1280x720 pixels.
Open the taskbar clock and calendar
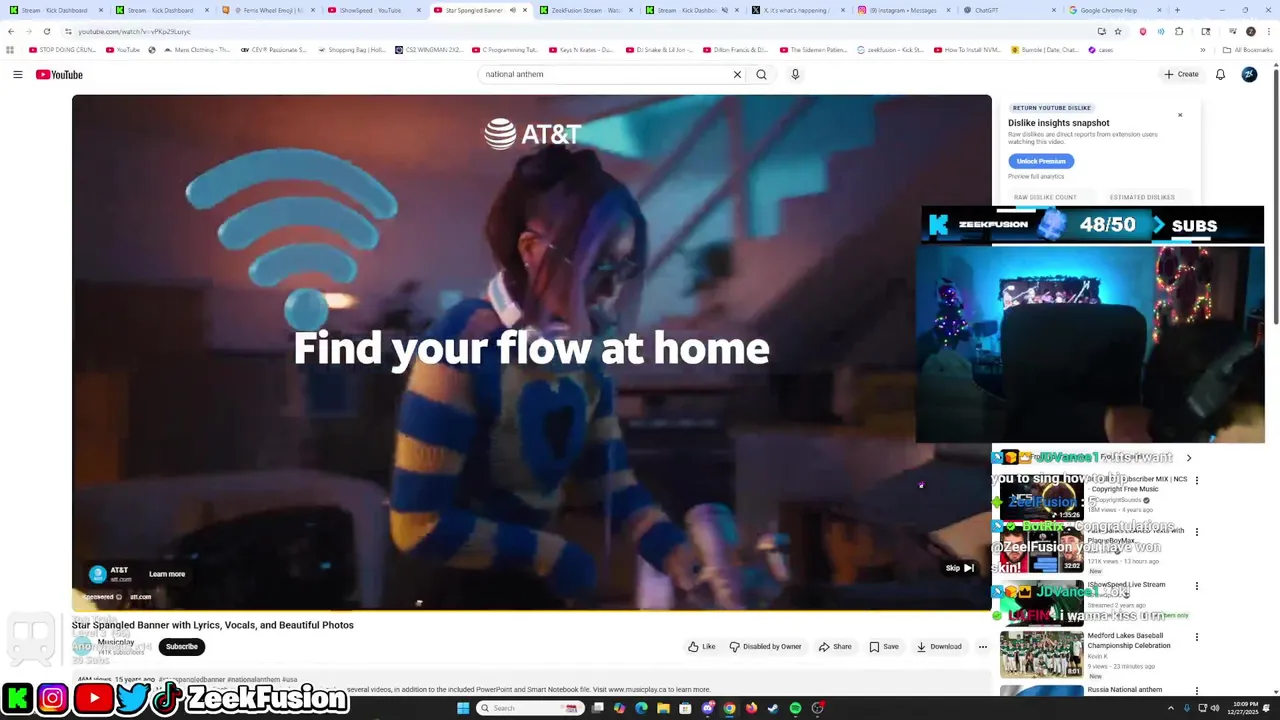[1245, 708]
